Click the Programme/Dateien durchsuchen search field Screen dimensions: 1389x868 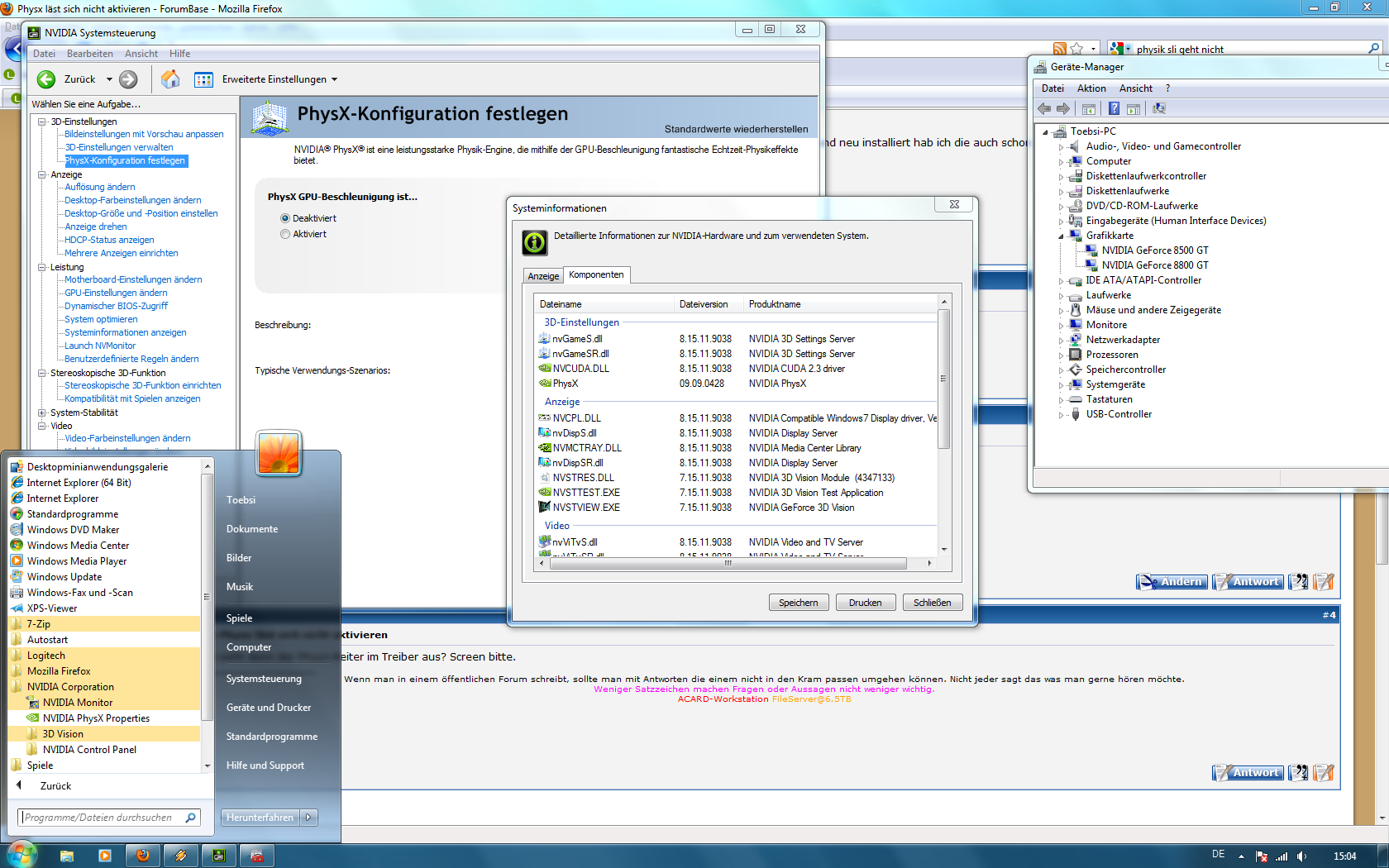(x=108, y=818)
